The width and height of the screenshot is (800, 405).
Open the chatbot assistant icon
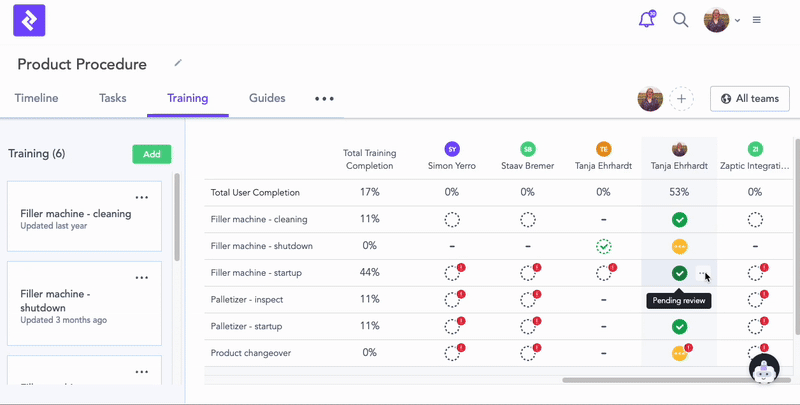(x=764, y=369)
